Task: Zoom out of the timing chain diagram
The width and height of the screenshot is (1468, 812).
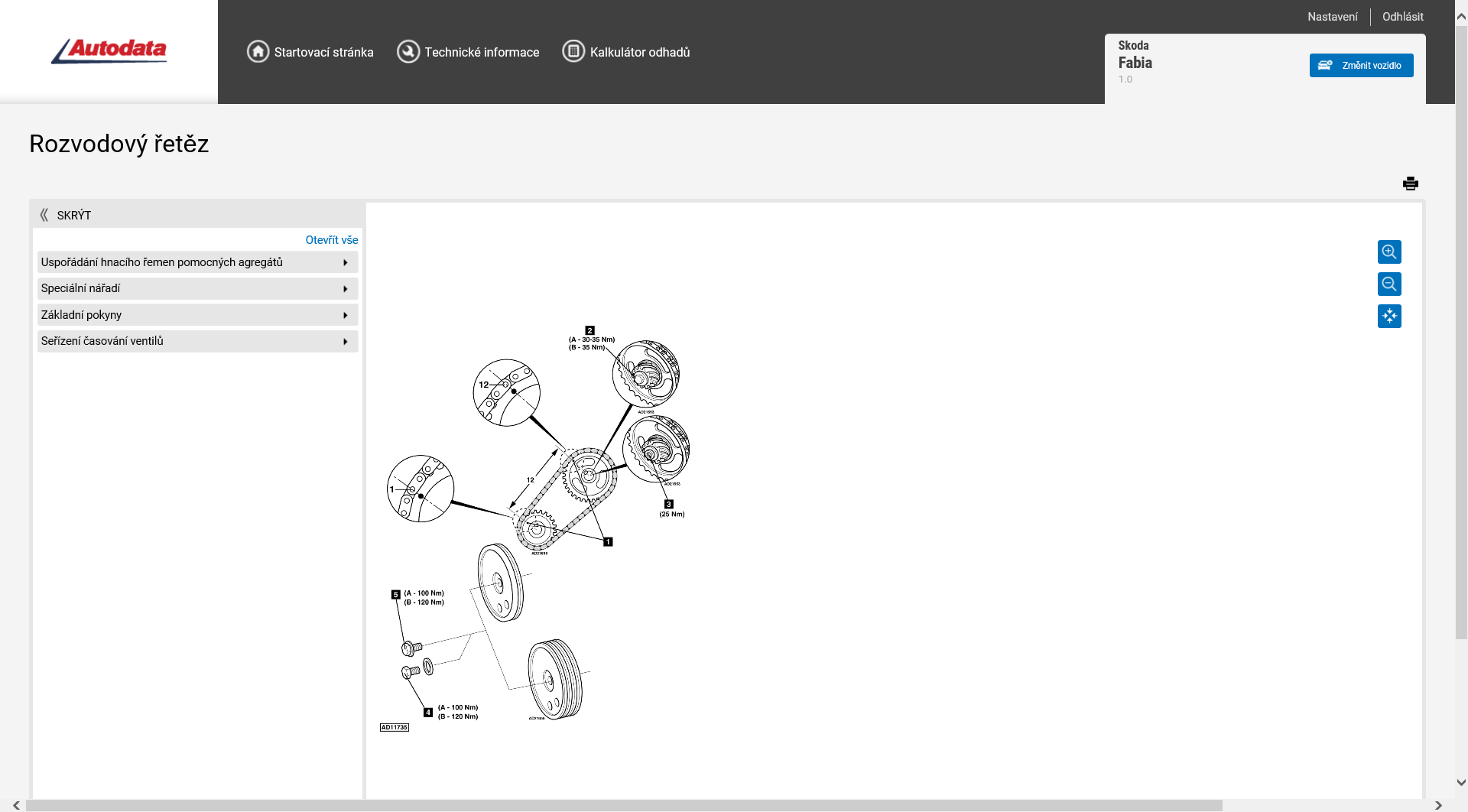Action: tap(1389, 284)
